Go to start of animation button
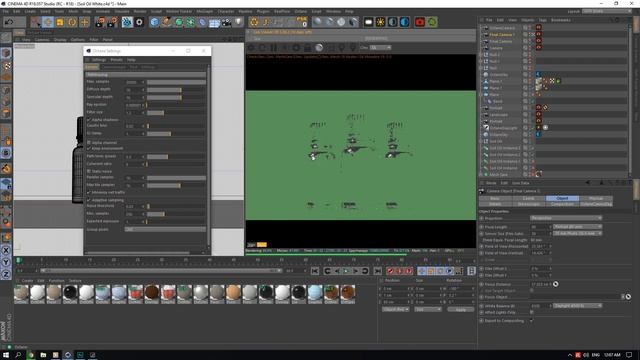Screen dimensions: 640x360 (315, 271)
